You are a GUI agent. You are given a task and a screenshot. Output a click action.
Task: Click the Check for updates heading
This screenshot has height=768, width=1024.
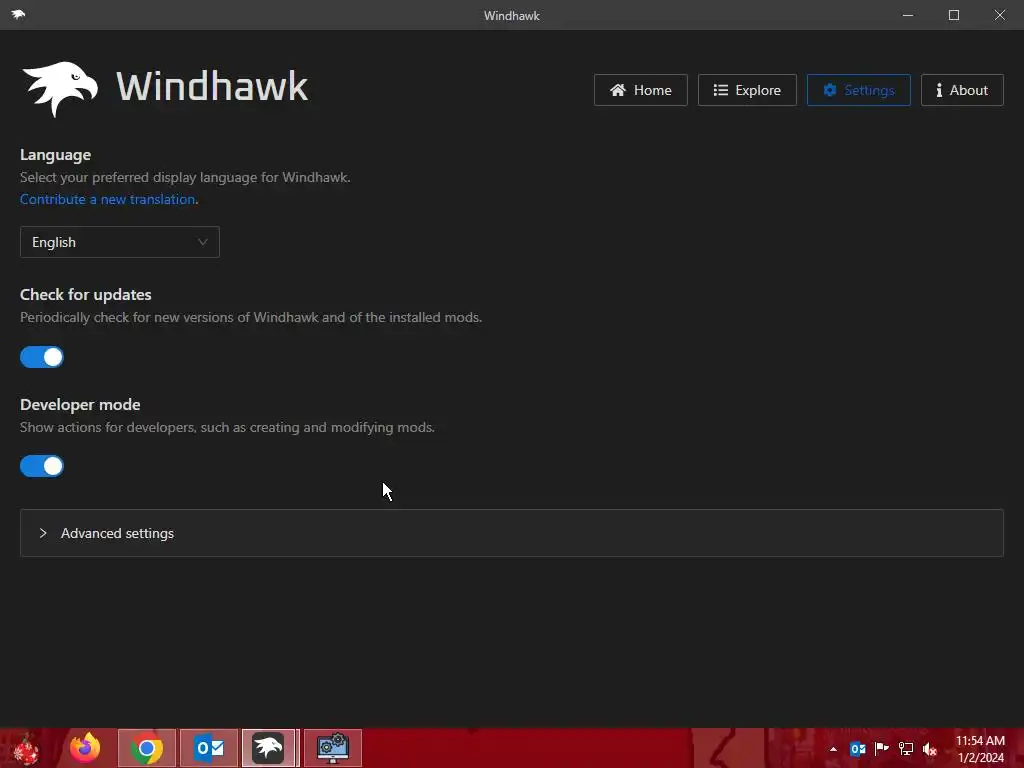86,295
